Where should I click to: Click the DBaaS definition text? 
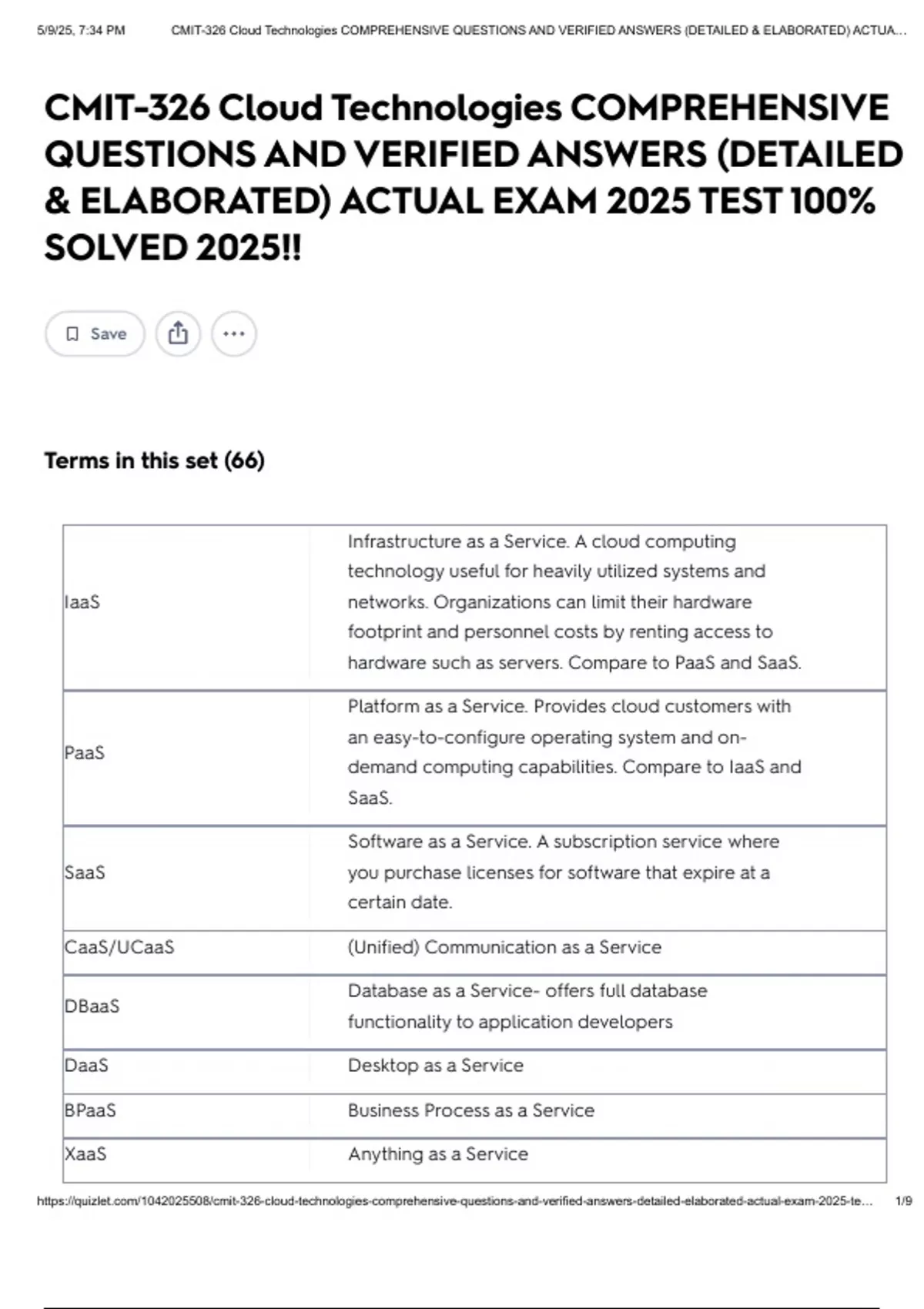527,1006
